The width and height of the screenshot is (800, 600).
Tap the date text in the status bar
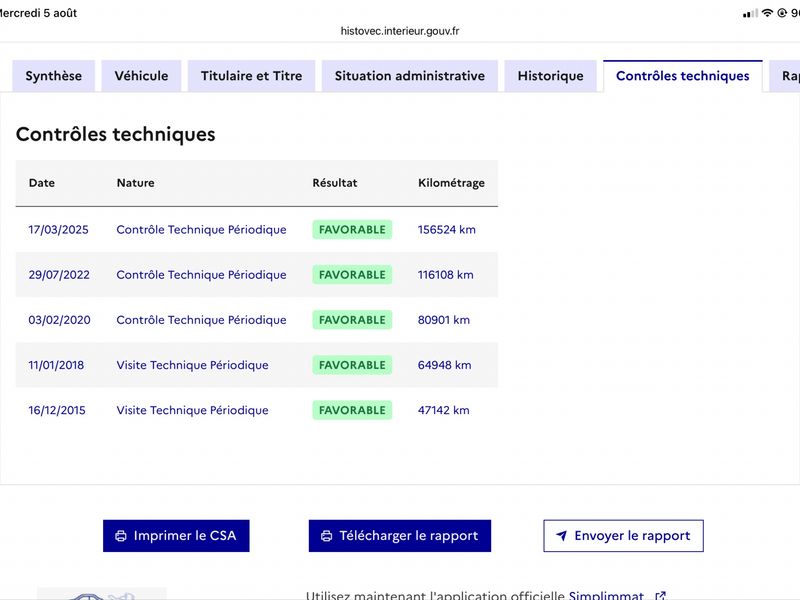[38, 13]
